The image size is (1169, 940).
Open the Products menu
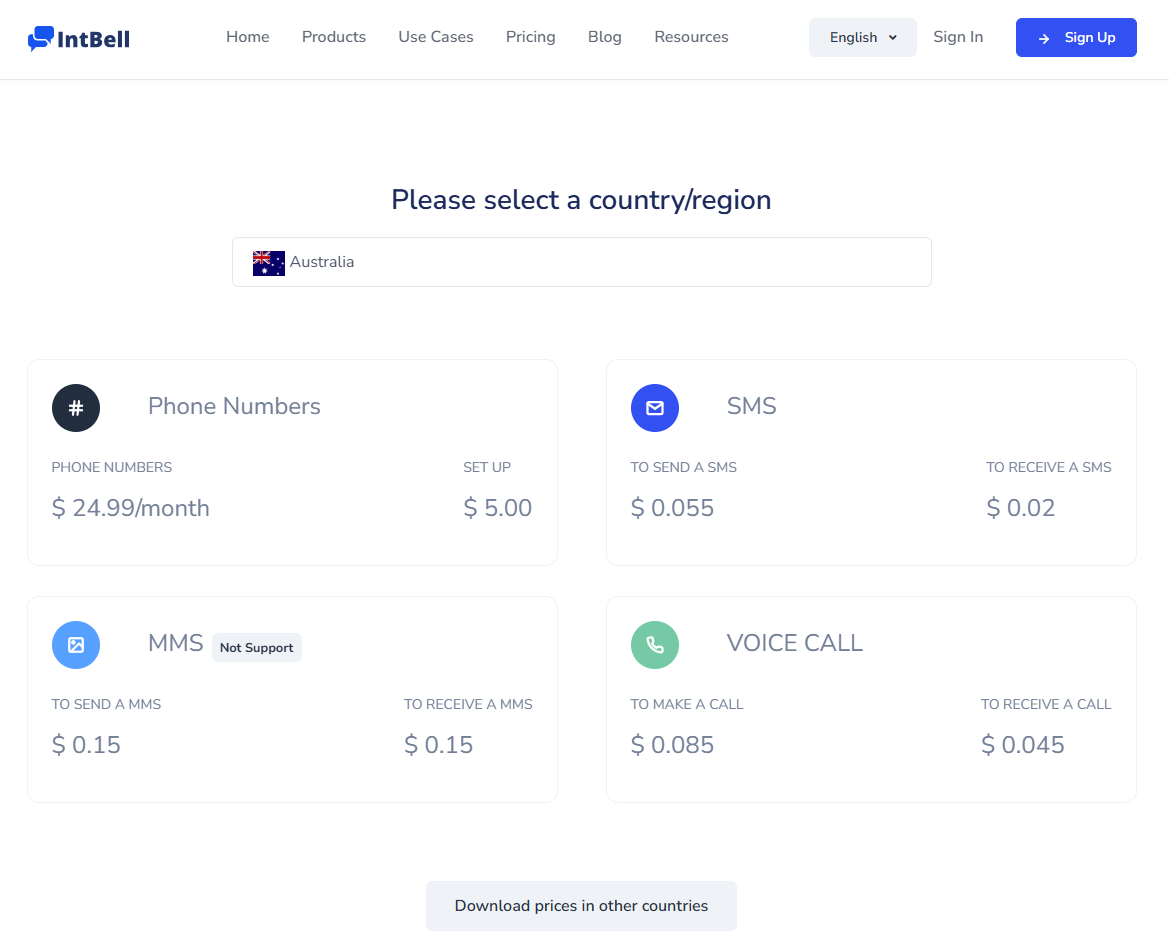coord(334,37)
